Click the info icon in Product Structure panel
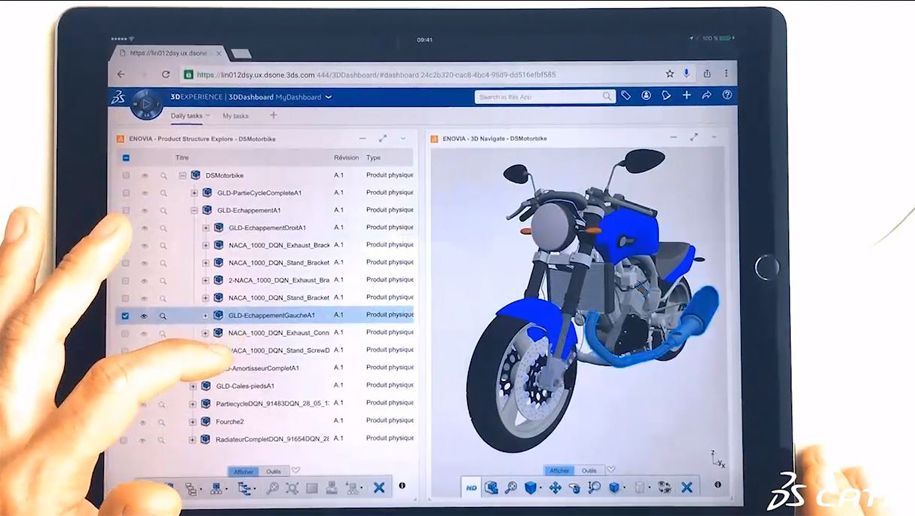The height and width of the screenshot is (516, 915). coord(401,485)
